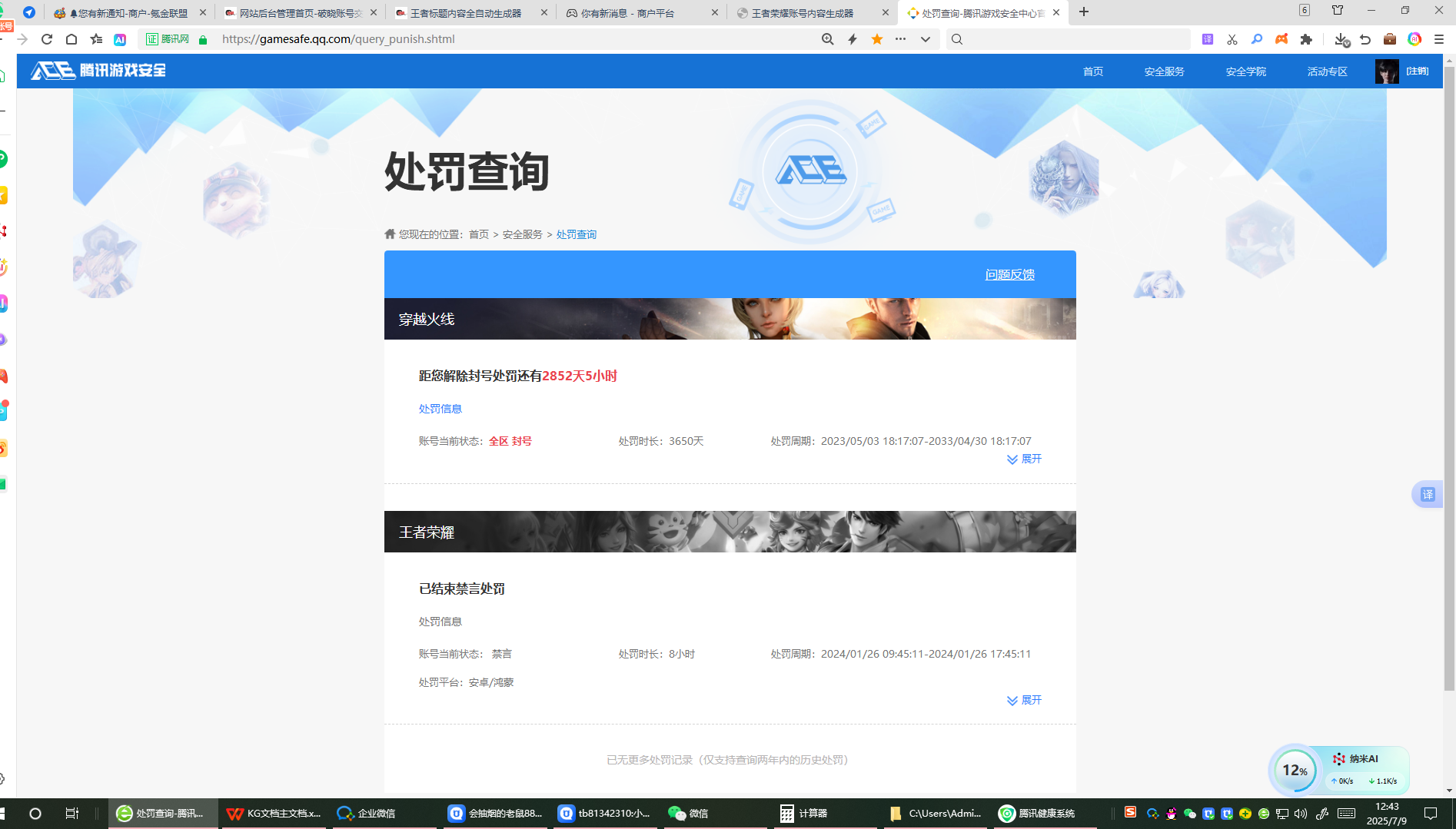Click the zoom magnifier icon in address bar
1456x829 pixels.
pyautogui.click(x=827, y=39)
